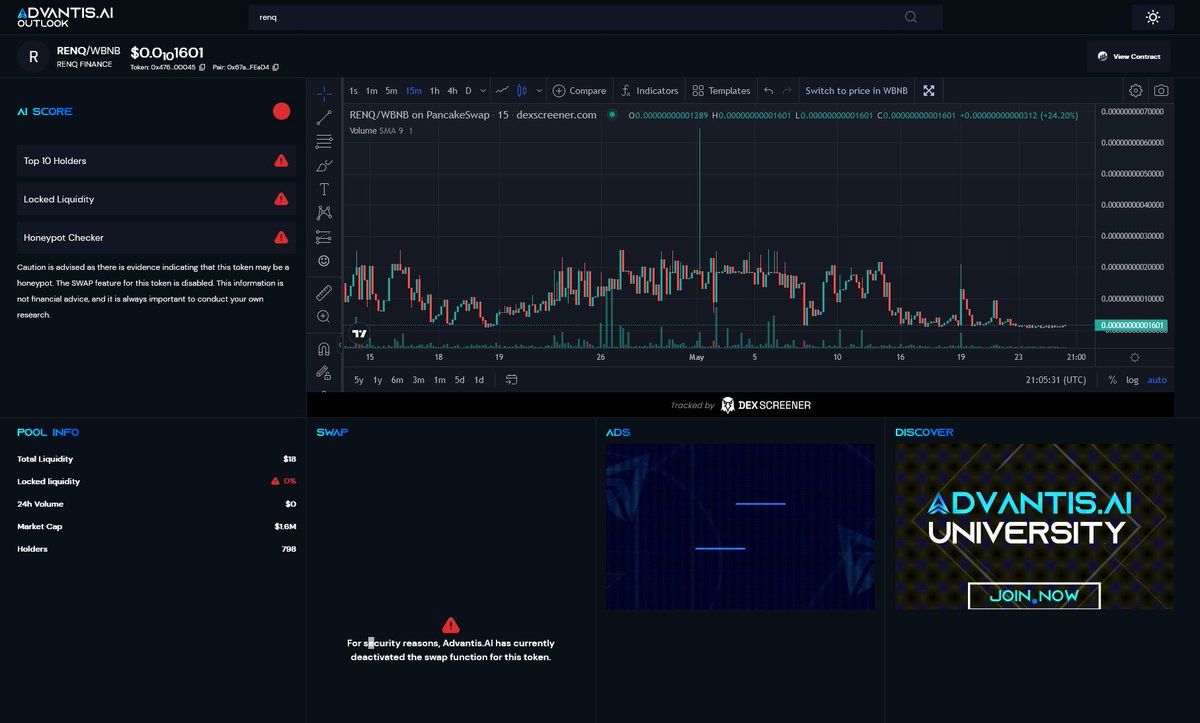Open the Advantis.AI University ad thumbnail
Viewport: 1200px width, 723px height.
click(x=1034, y=527)
